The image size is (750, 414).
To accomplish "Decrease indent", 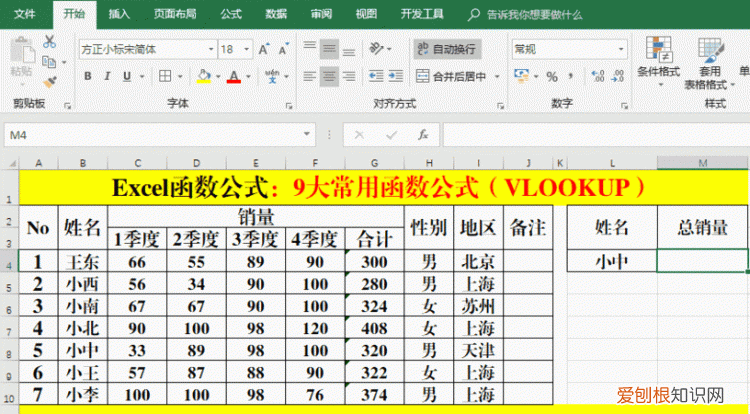I will click(x=376, y=76).
